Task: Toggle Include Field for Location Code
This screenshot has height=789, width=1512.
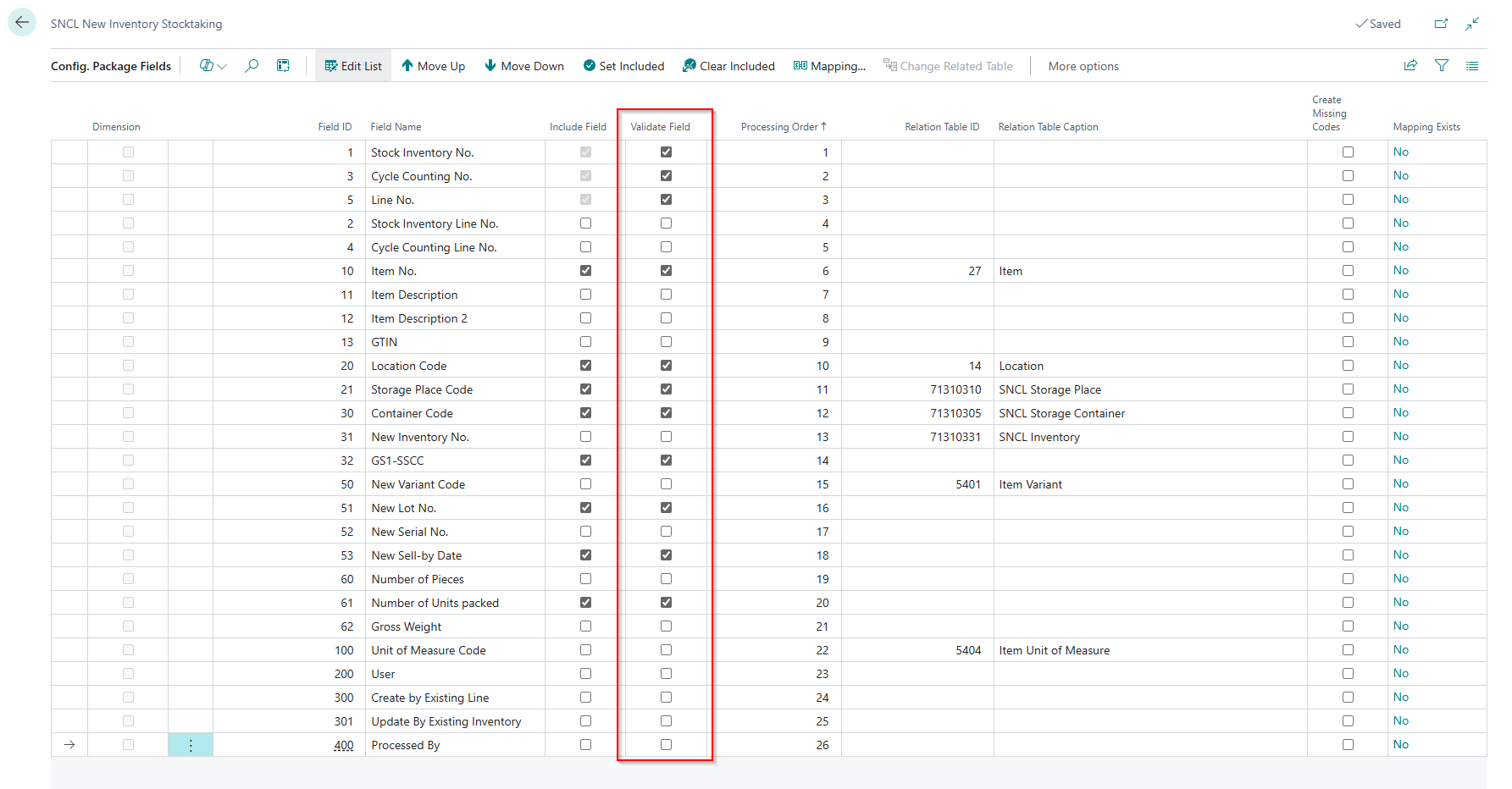Action: tap(585, 366)
